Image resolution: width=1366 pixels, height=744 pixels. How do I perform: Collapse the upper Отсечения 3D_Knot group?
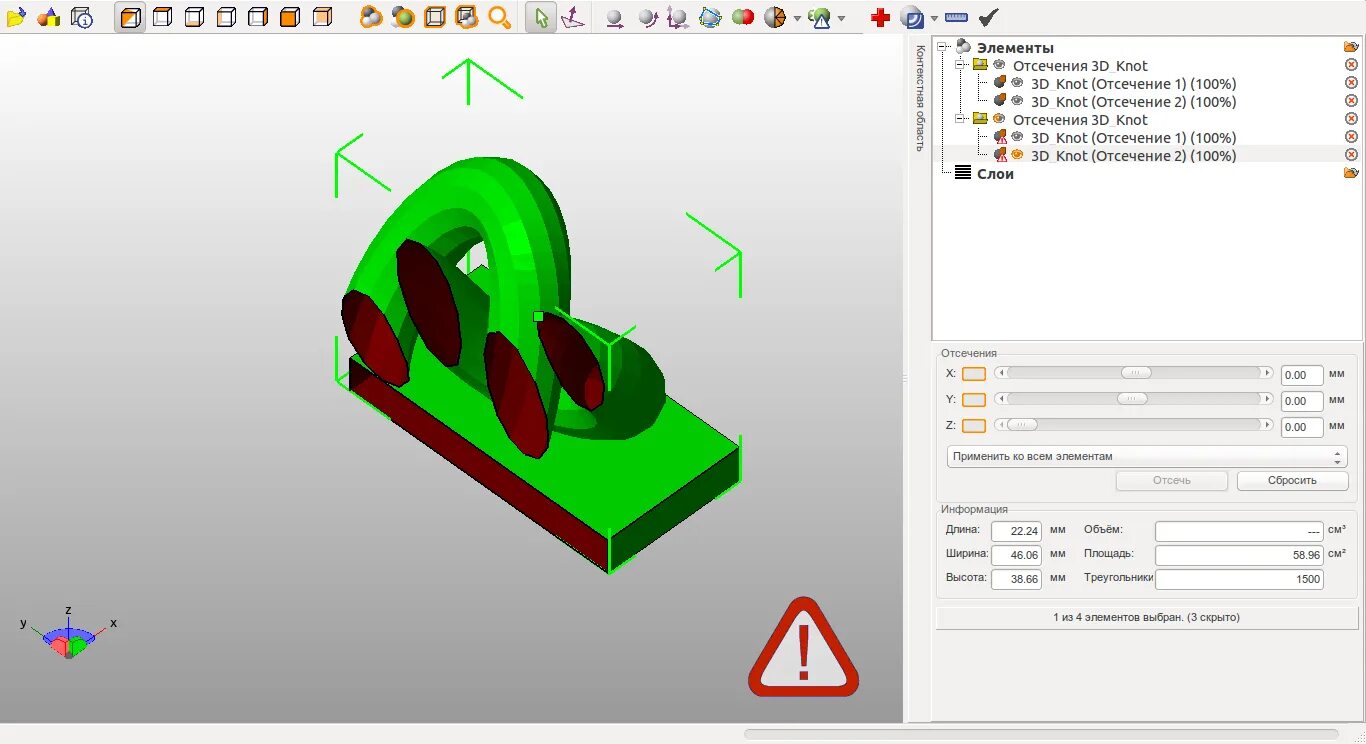(961, 65)
